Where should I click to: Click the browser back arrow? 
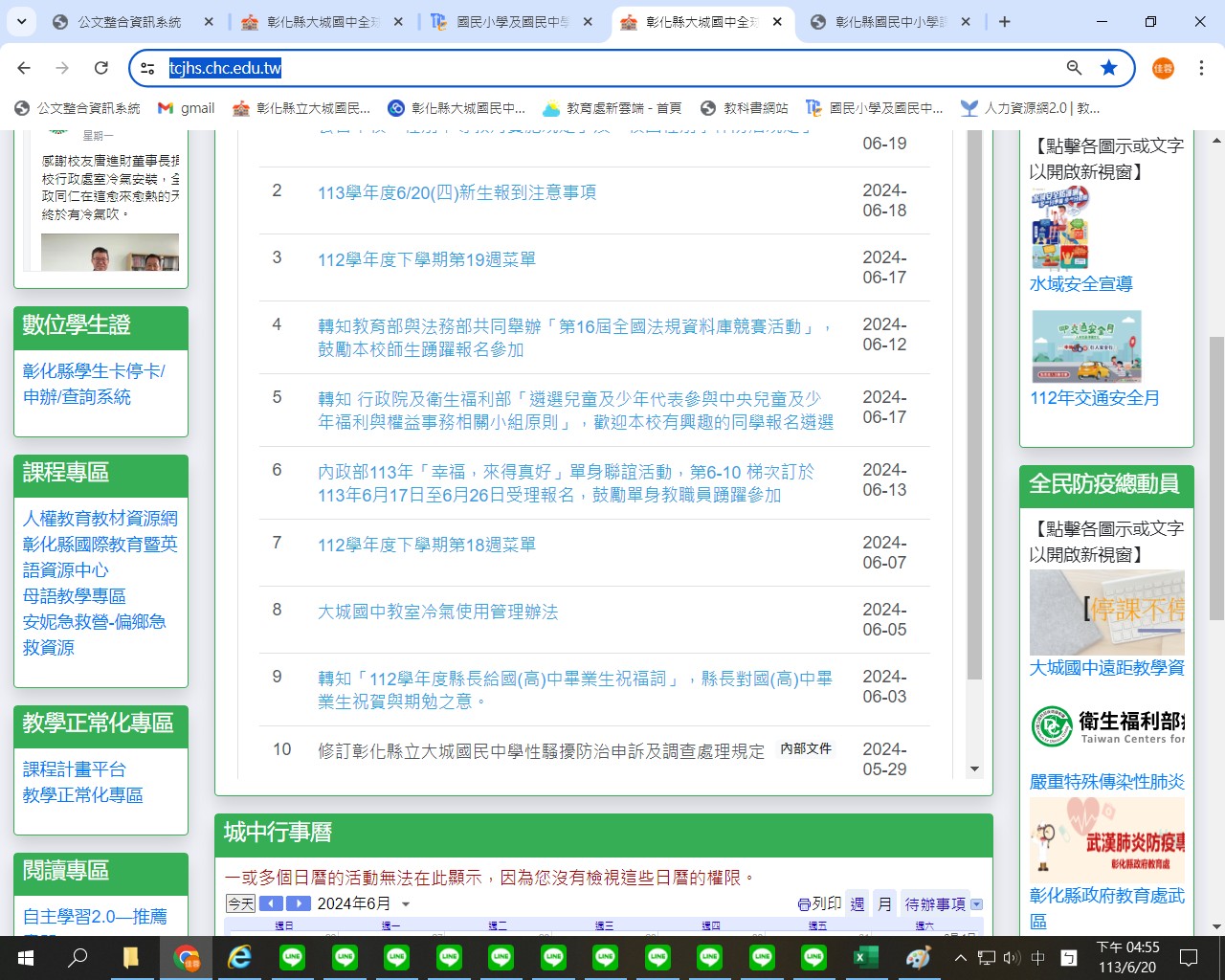[23, 68]
